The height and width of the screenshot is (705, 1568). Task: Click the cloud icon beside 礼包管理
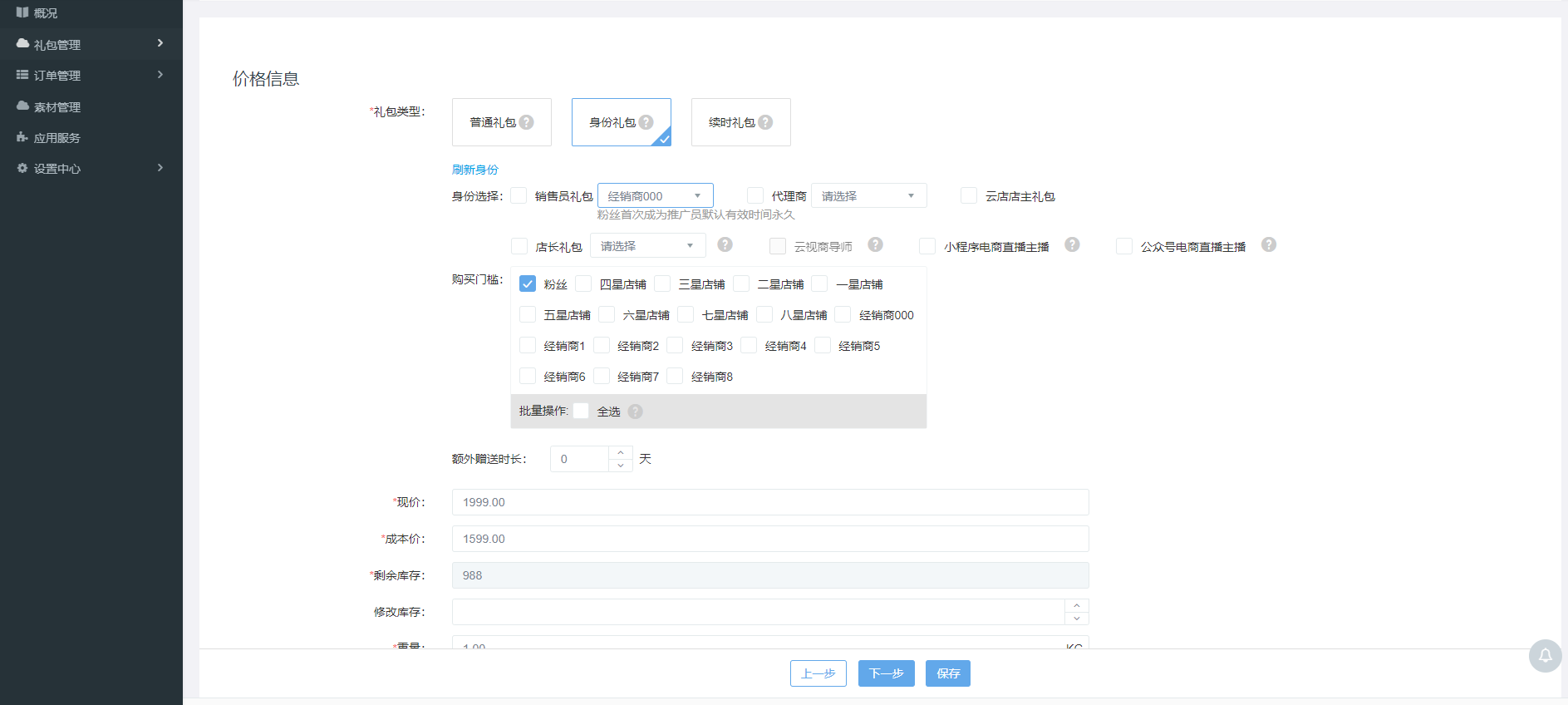point(22,43)
